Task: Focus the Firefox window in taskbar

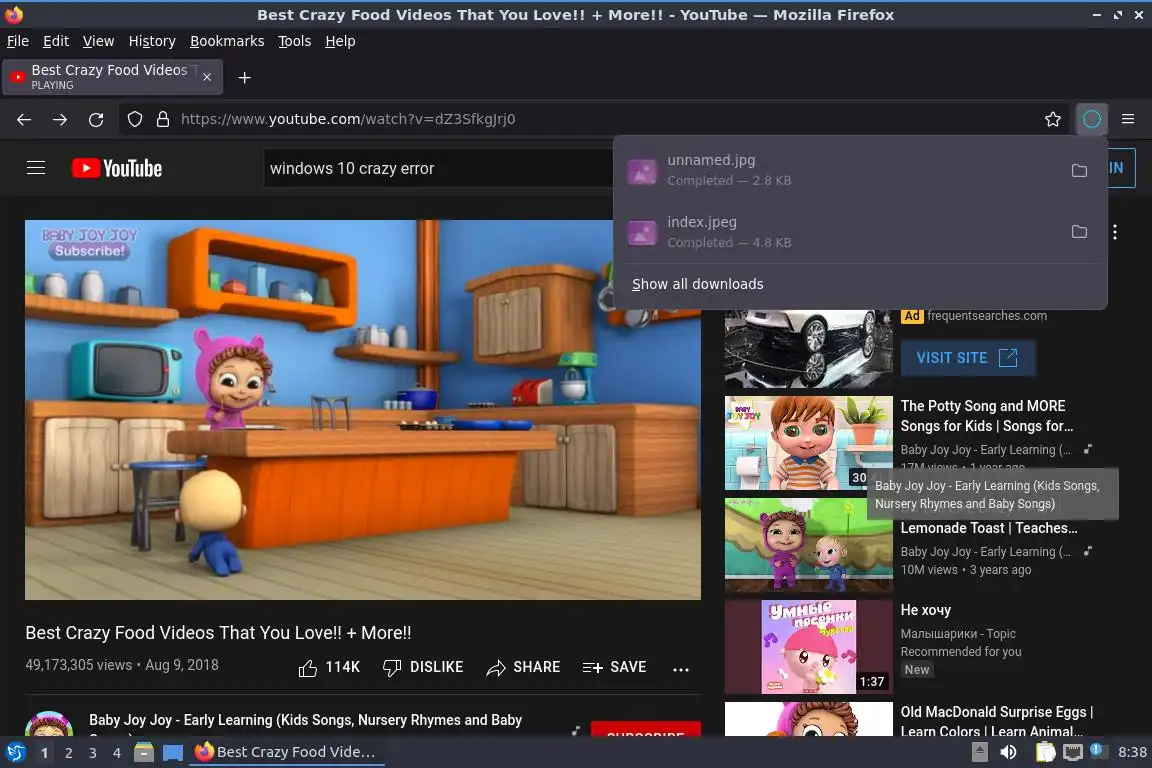Action: pos(287,752)
